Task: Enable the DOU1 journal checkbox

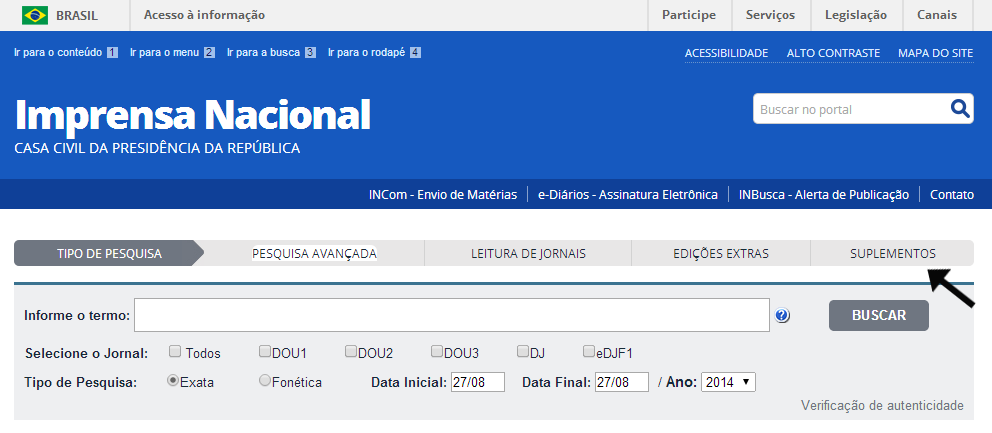Action: 265,352
